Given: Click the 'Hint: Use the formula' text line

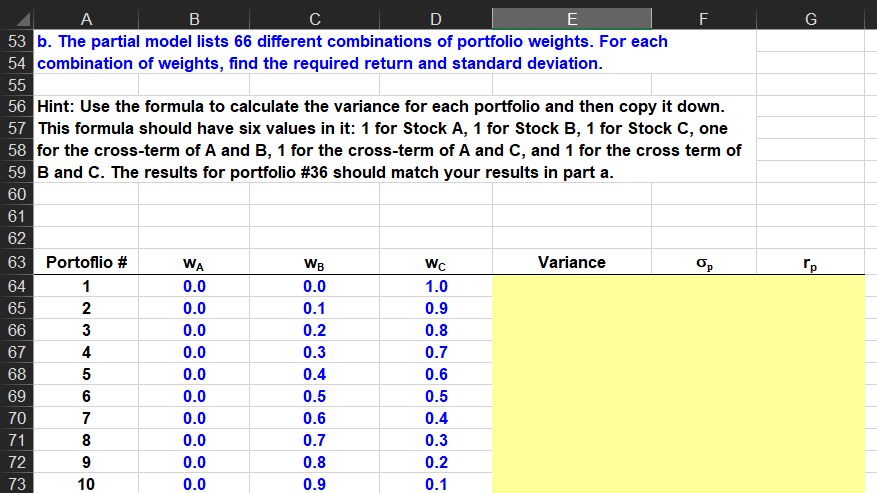Looking at the screenshot, I should coord(381,106).
